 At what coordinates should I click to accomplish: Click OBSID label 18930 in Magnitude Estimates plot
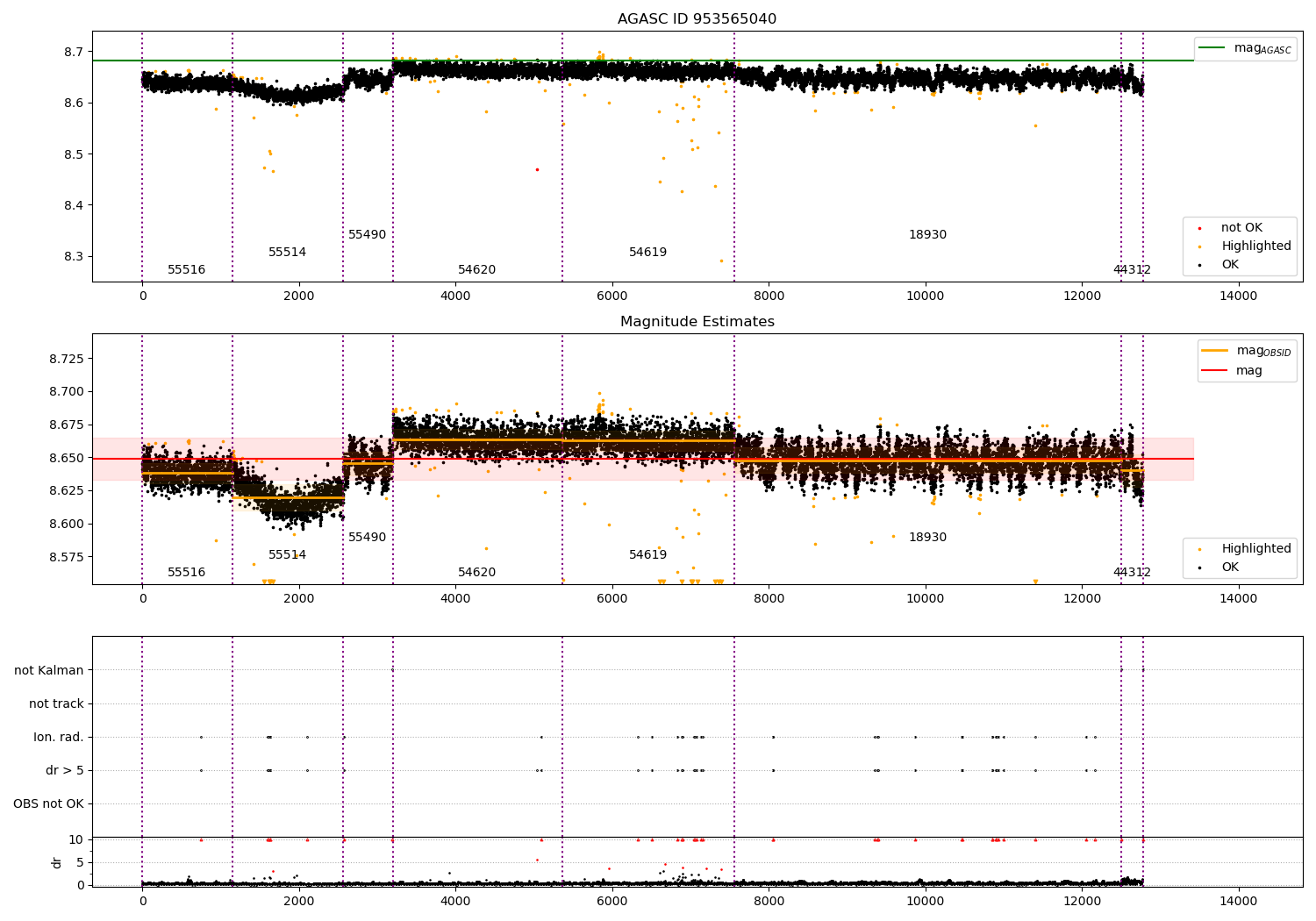pyautogui.click(x=927, y=538)
